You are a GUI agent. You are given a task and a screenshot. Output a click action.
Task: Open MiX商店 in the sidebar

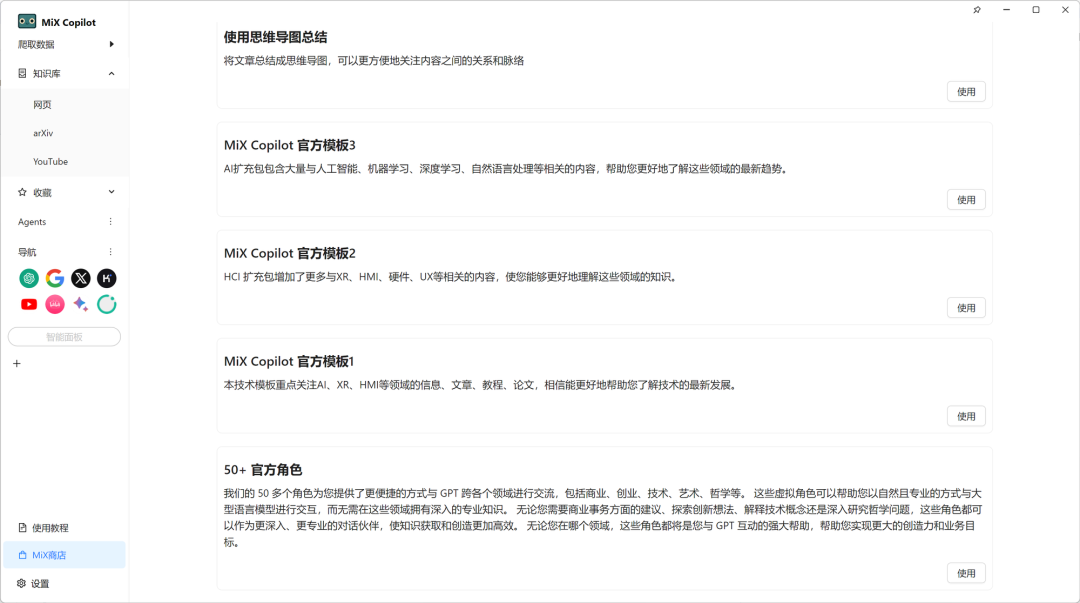64,555
